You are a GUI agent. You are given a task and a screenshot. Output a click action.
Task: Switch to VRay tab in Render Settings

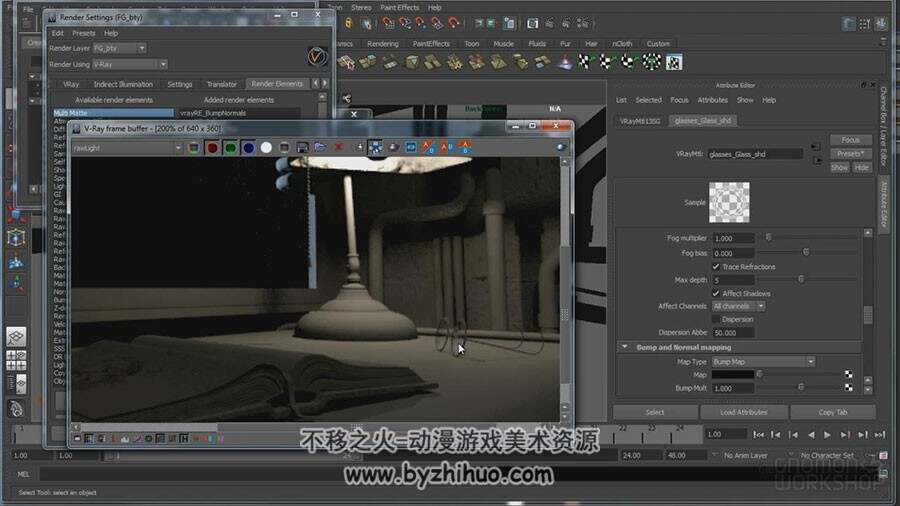pos(71,84)
